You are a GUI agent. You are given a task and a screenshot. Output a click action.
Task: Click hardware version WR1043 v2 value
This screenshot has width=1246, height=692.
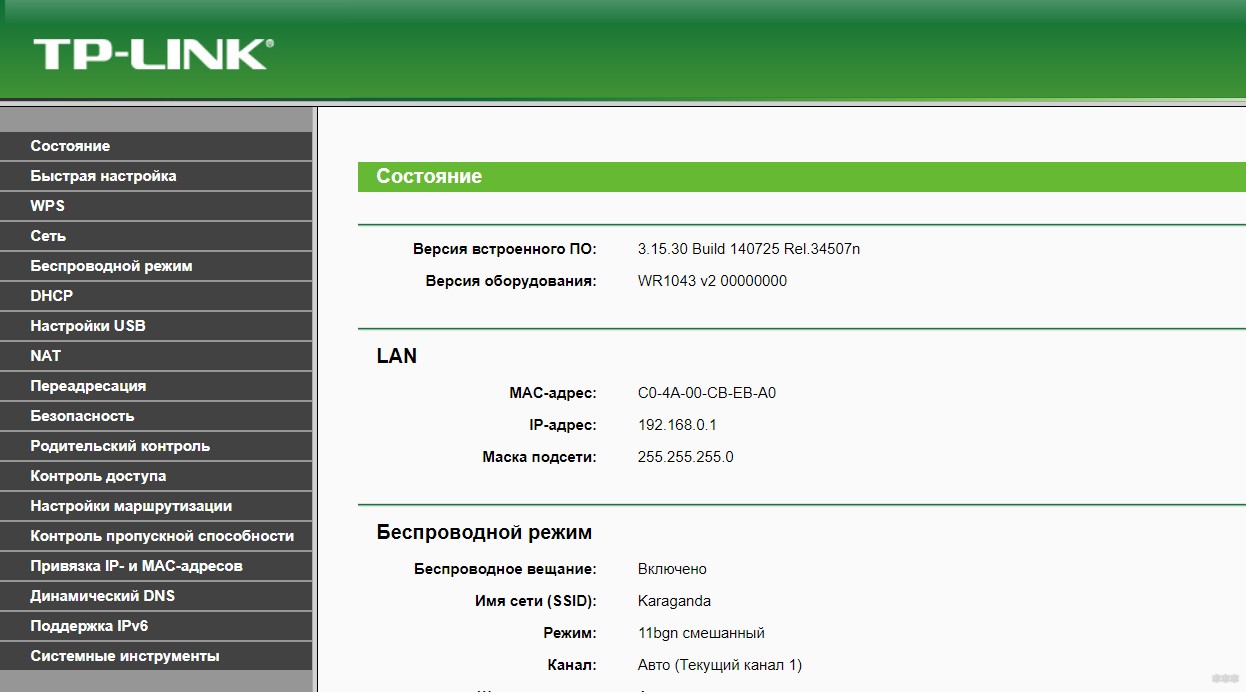click(712, 281)
